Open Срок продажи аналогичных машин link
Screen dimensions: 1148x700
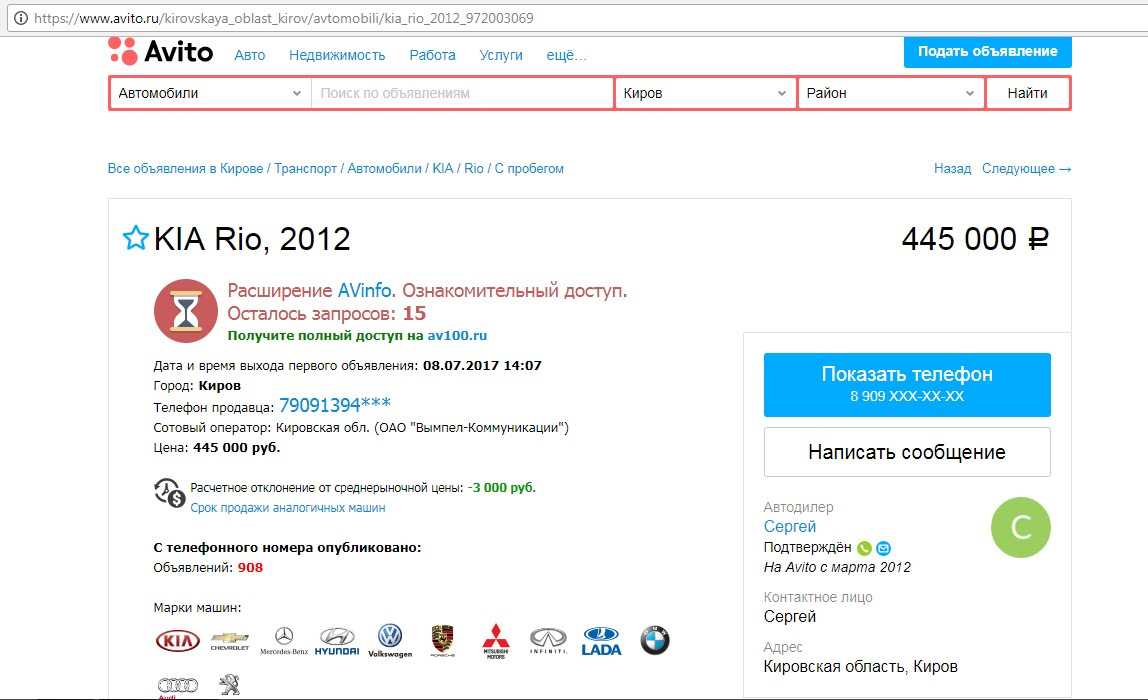pyautogui.click(x=288, y=507)
